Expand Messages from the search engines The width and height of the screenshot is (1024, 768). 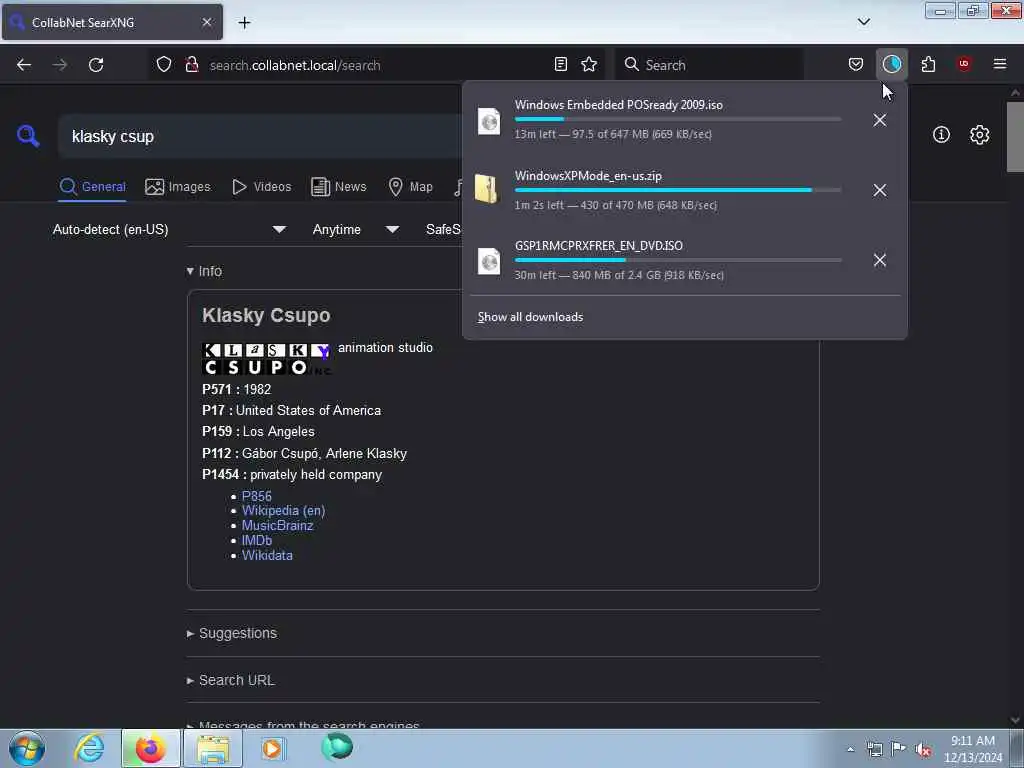(303, 724)
